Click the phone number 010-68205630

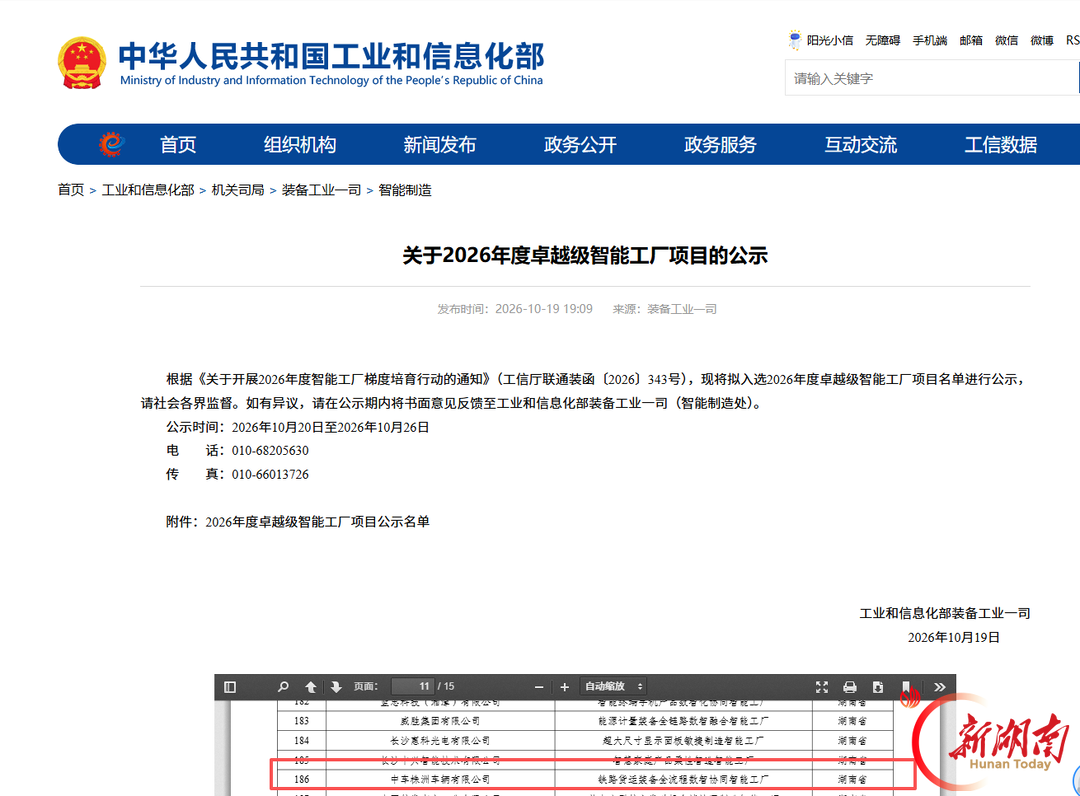click(270, 450)
